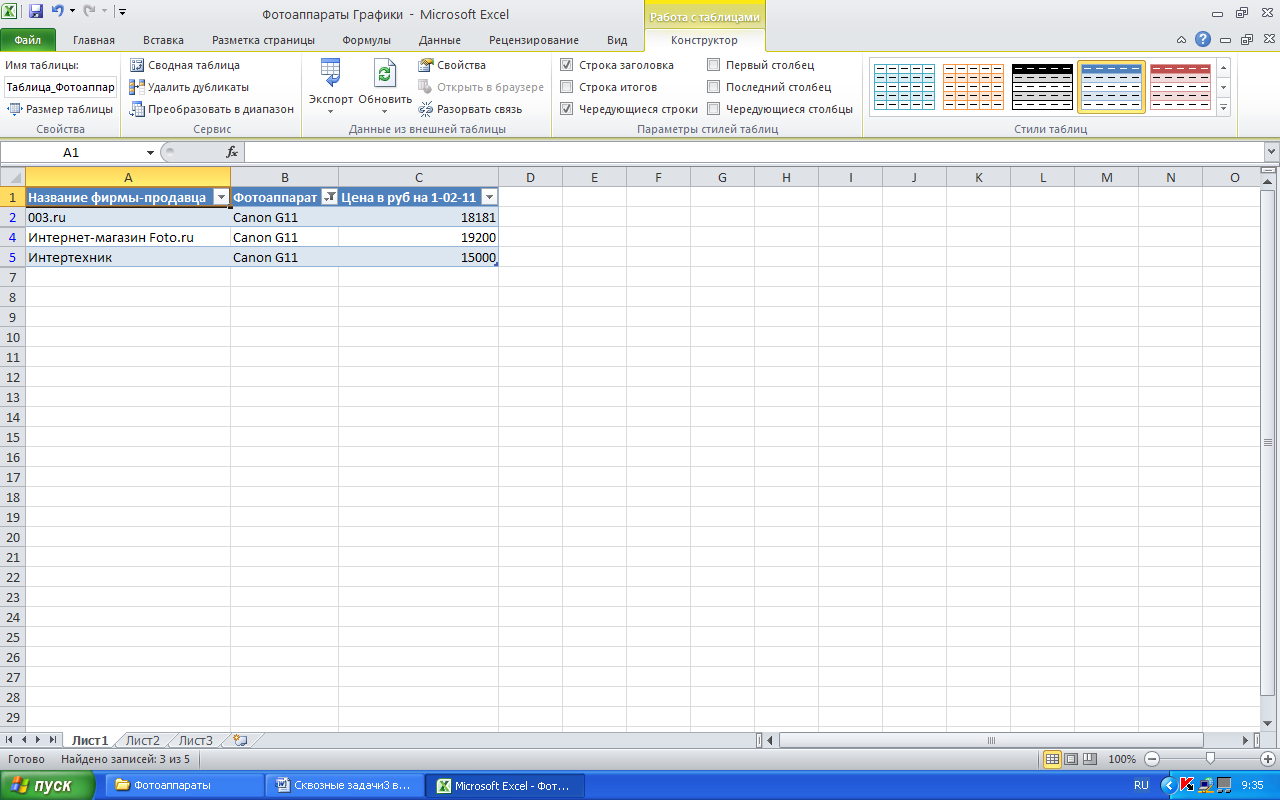
Task: Switch to Данные ribbon tab
Action: click(x=440, y=40)
